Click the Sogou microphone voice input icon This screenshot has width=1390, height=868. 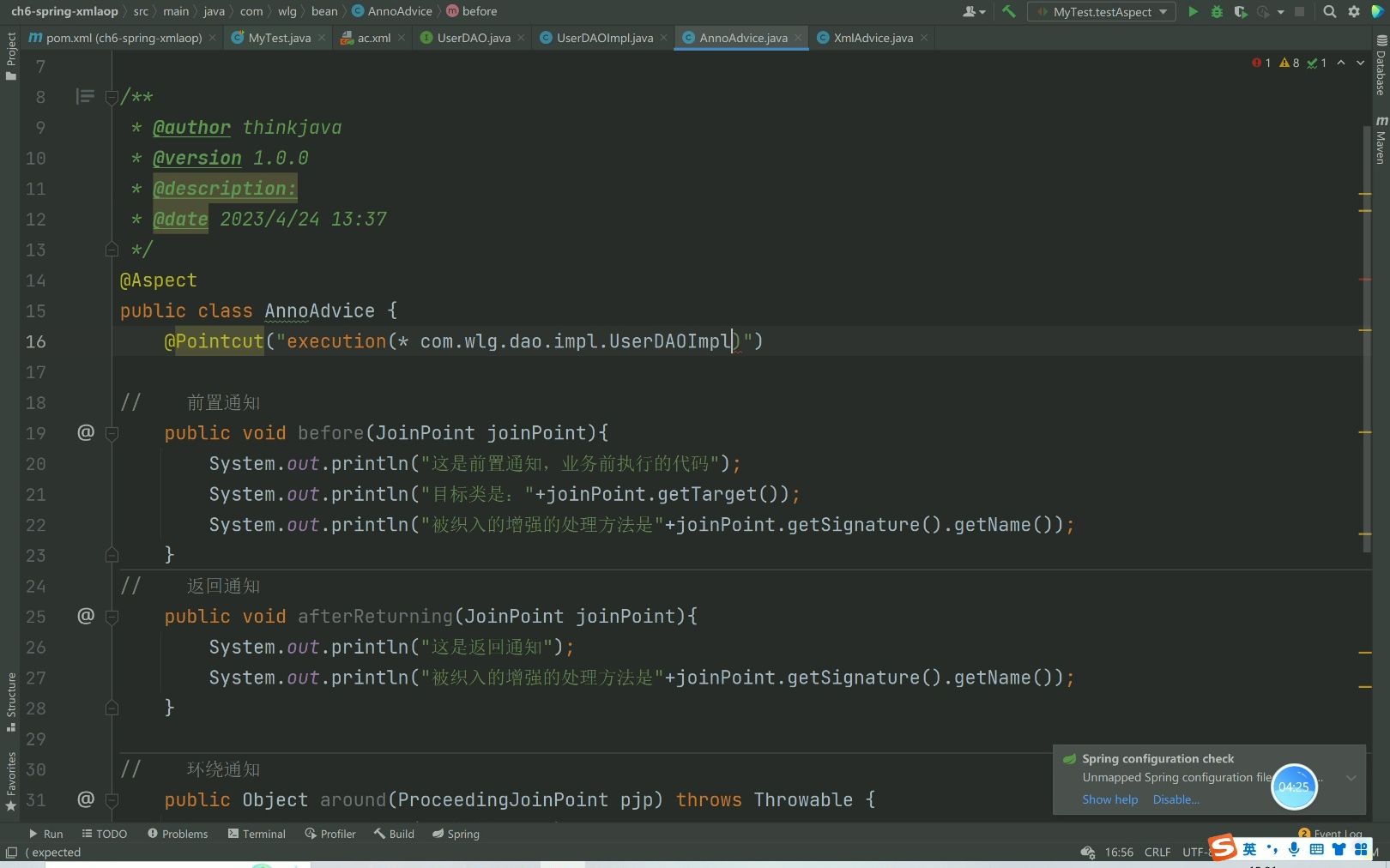click(x=1294, y=849)
